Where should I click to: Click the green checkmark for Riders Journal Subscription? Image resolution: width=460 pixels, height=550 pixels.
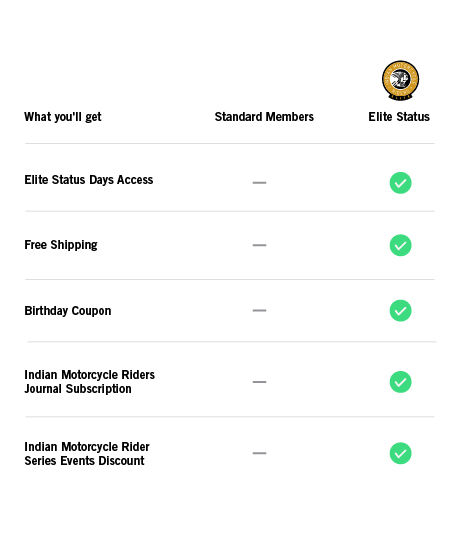400,382
